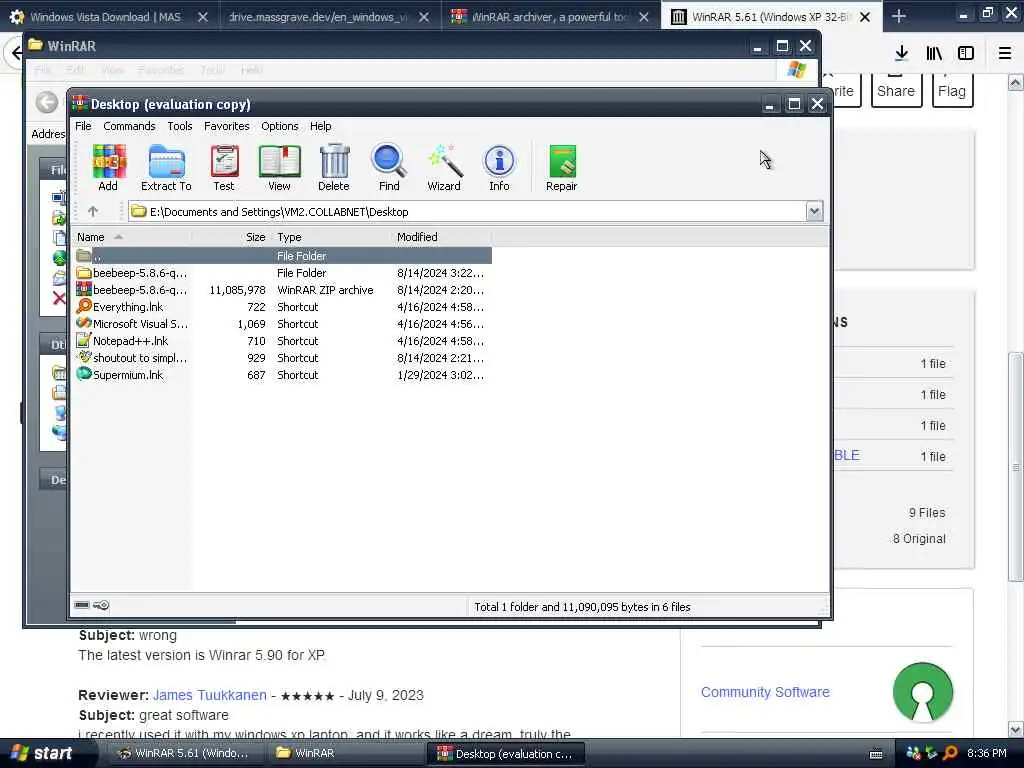Click the password key icon in status bar
The width and height of the screenshot is (1024, 768).
coord(101,605)
